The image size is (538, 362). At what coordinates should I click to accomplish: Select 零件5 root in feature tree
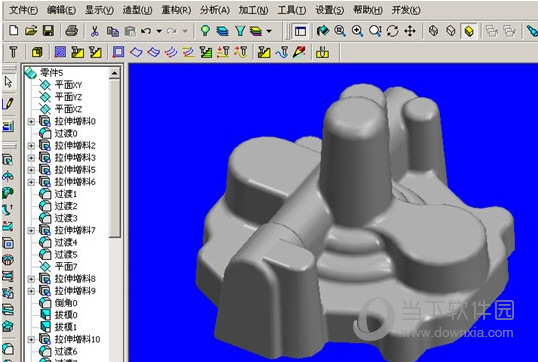pyautogui.click(x=51, y=73)
